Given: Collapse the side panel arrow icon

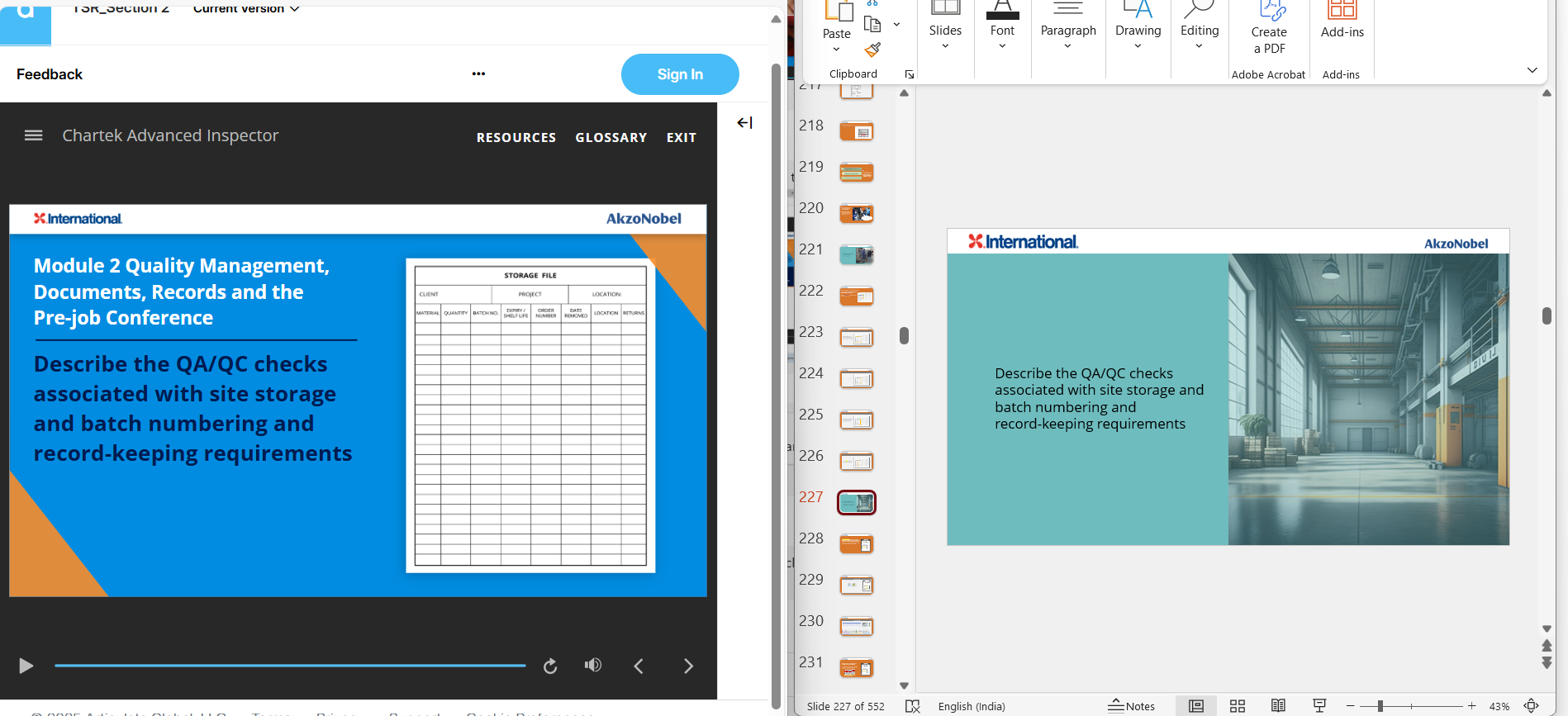Looking at the screenshot, I should click(744, 123).
